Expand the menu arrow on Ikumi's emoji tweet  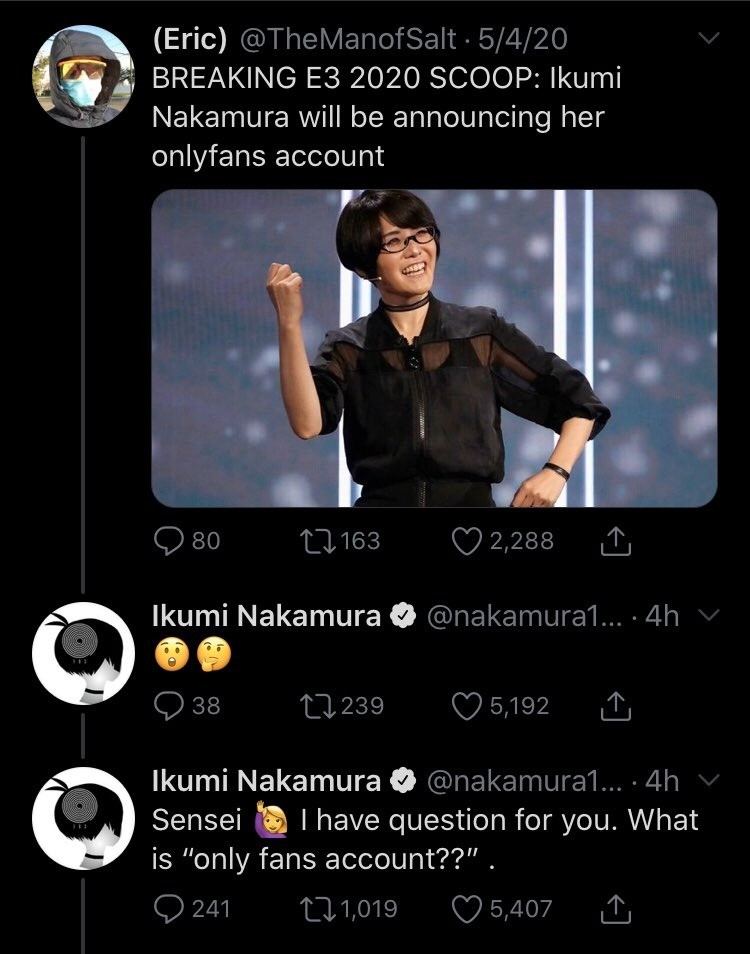[x=708, y=616]
